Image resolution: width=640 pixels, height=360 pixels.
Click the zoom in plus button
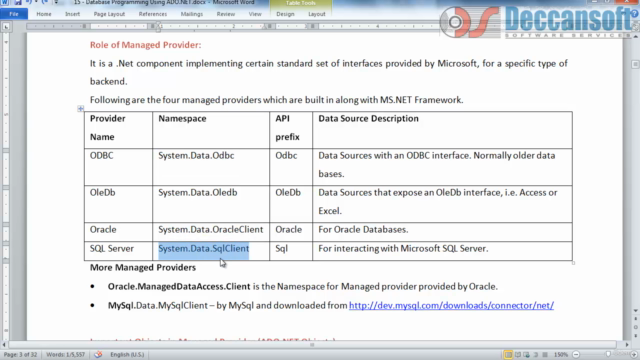[x=633, y=354]
